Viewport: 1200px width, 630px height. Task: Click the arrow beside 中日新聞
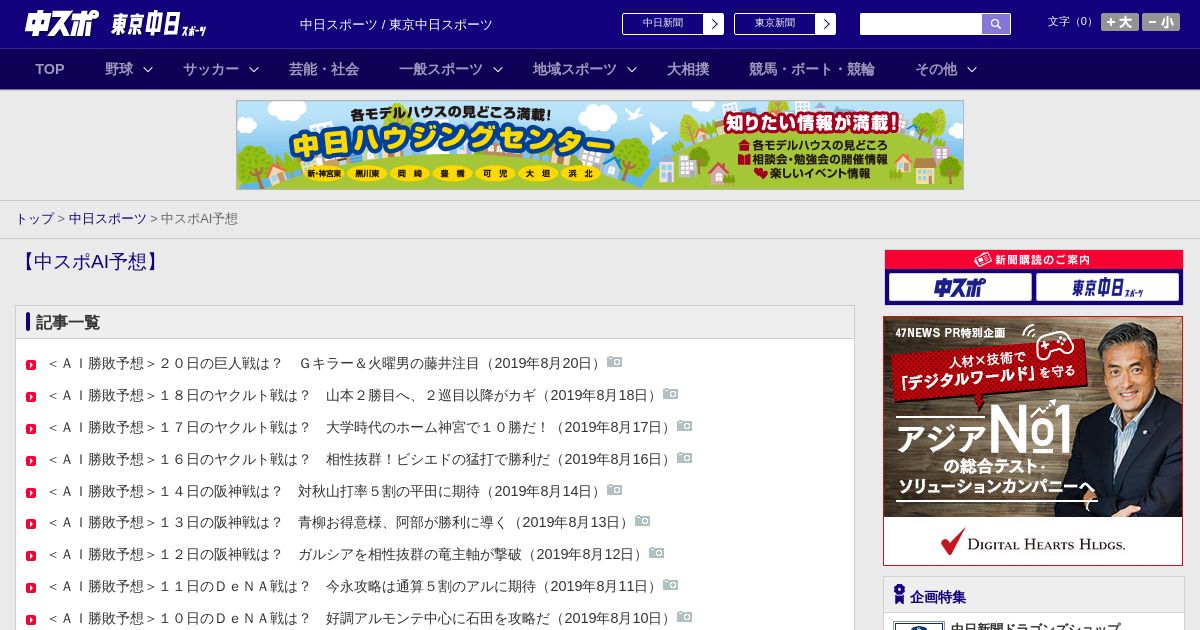pyautogui.click(x=714, y=24)
